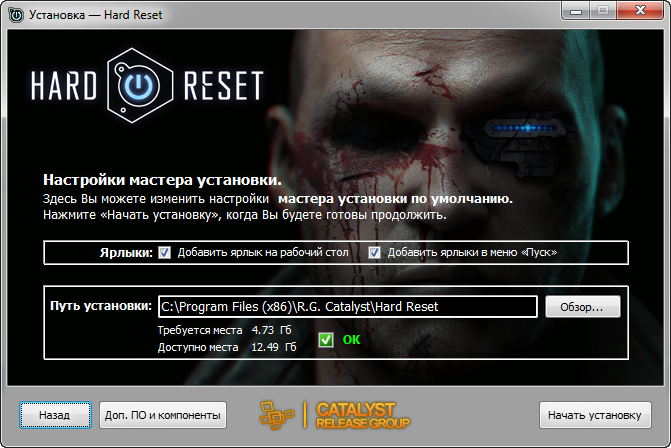Click the Catalyst Release Group text
Image resolution: width=671 pixels, height=448 pixels.
356,414
